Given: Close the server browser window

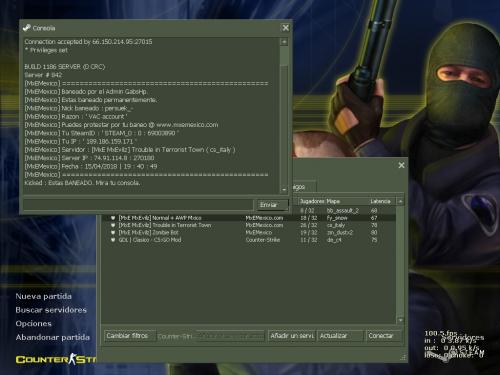Looking at the screenshot, I should (401, 165).
